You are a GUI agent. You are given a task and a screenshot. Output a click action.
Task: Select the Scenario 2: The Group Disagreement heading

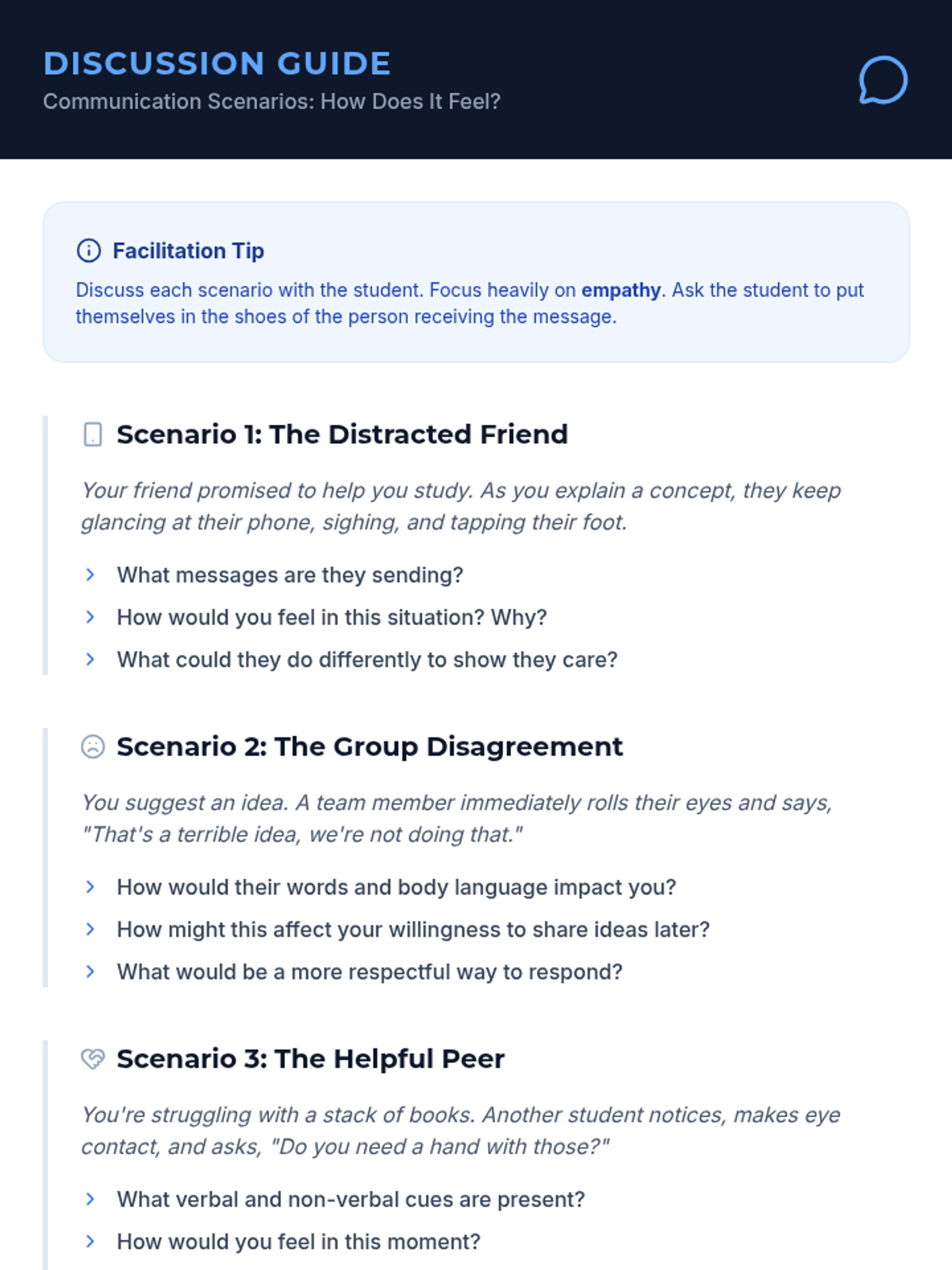(x=370, y=747)
